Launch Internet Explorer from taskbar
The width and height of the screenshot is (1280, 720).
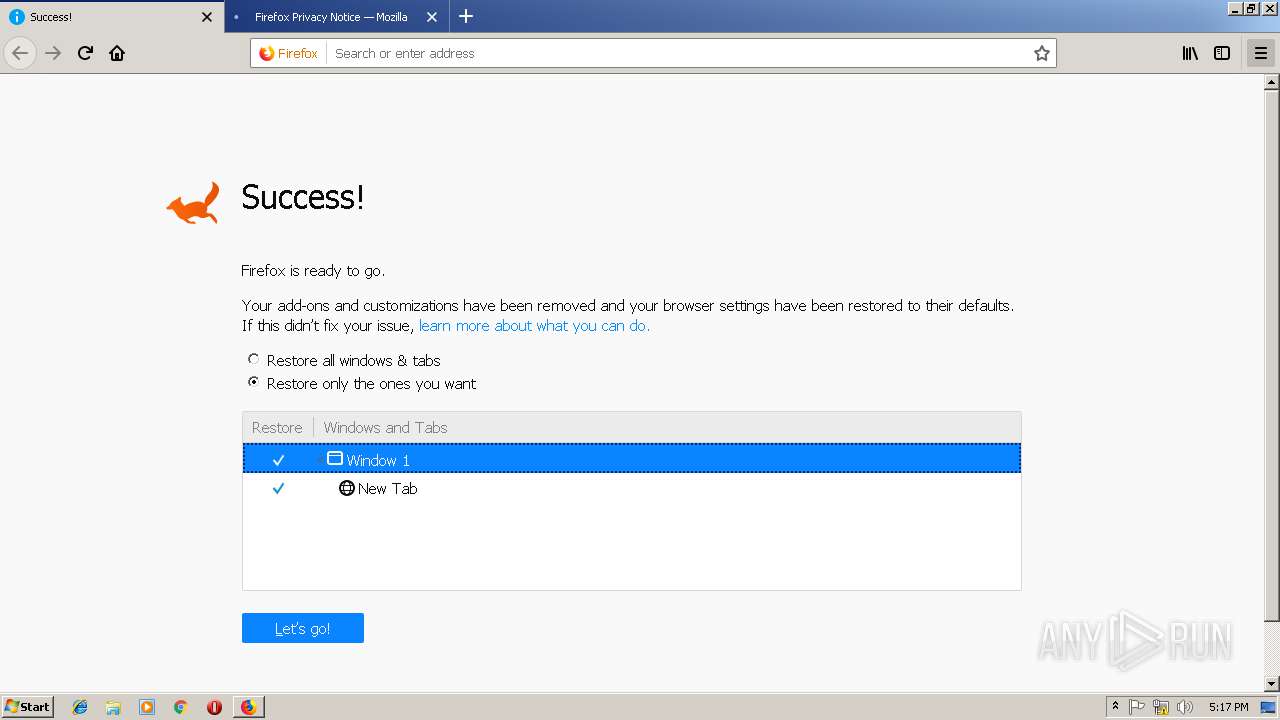click(x=80, y=707)
